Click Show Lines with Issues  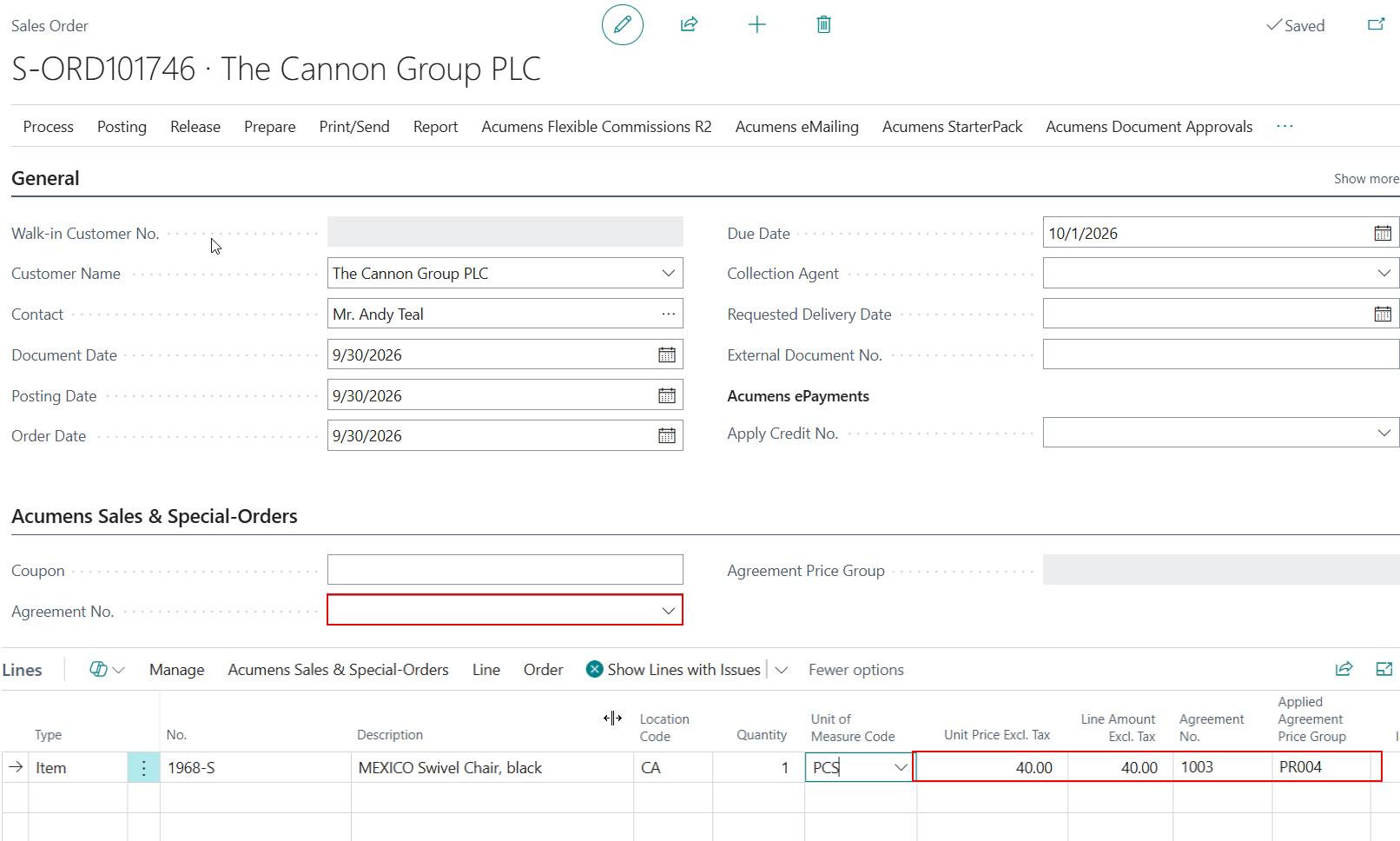683,670
